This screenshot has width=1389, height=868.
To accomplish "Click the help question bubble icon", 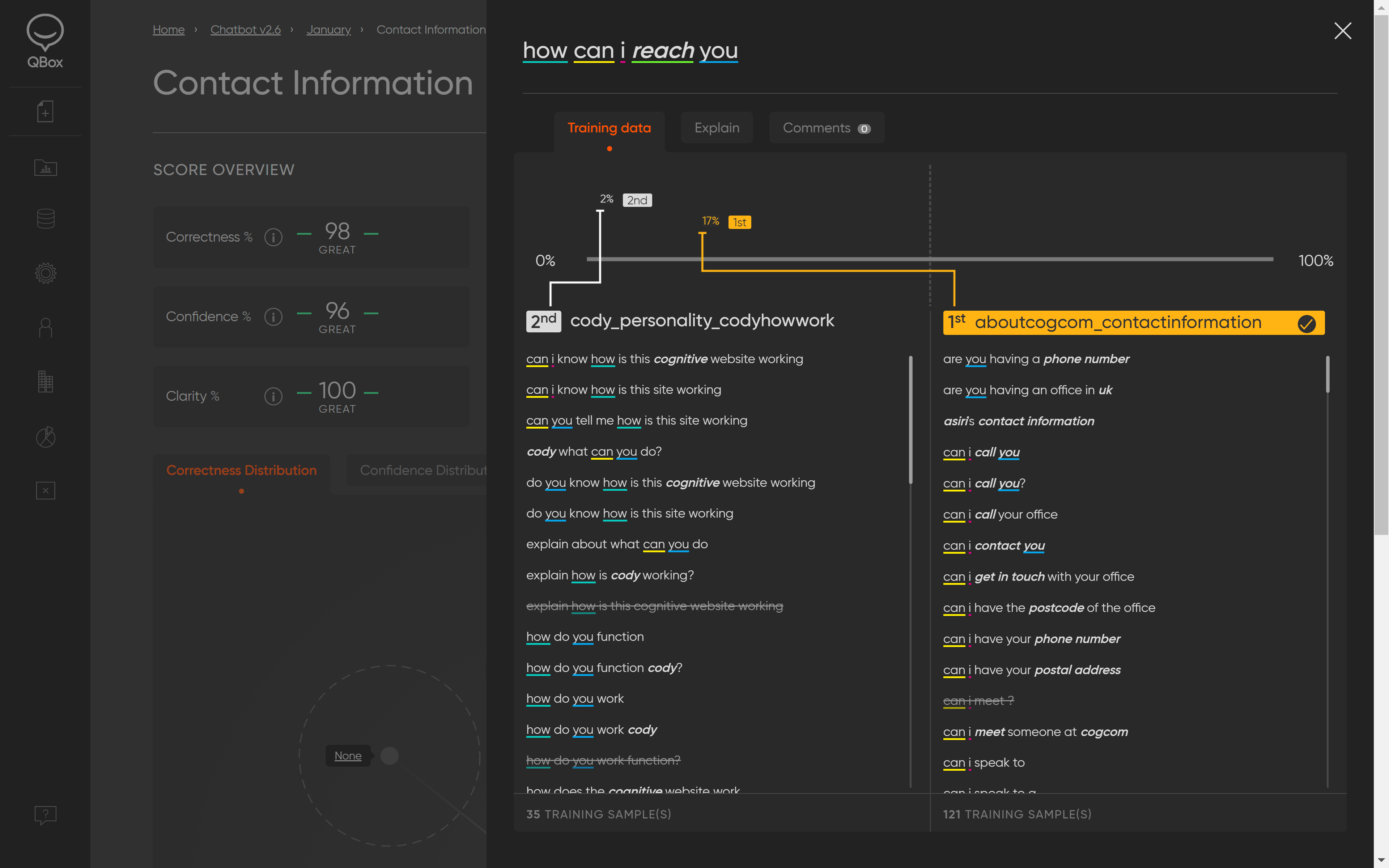I will 45,814.
